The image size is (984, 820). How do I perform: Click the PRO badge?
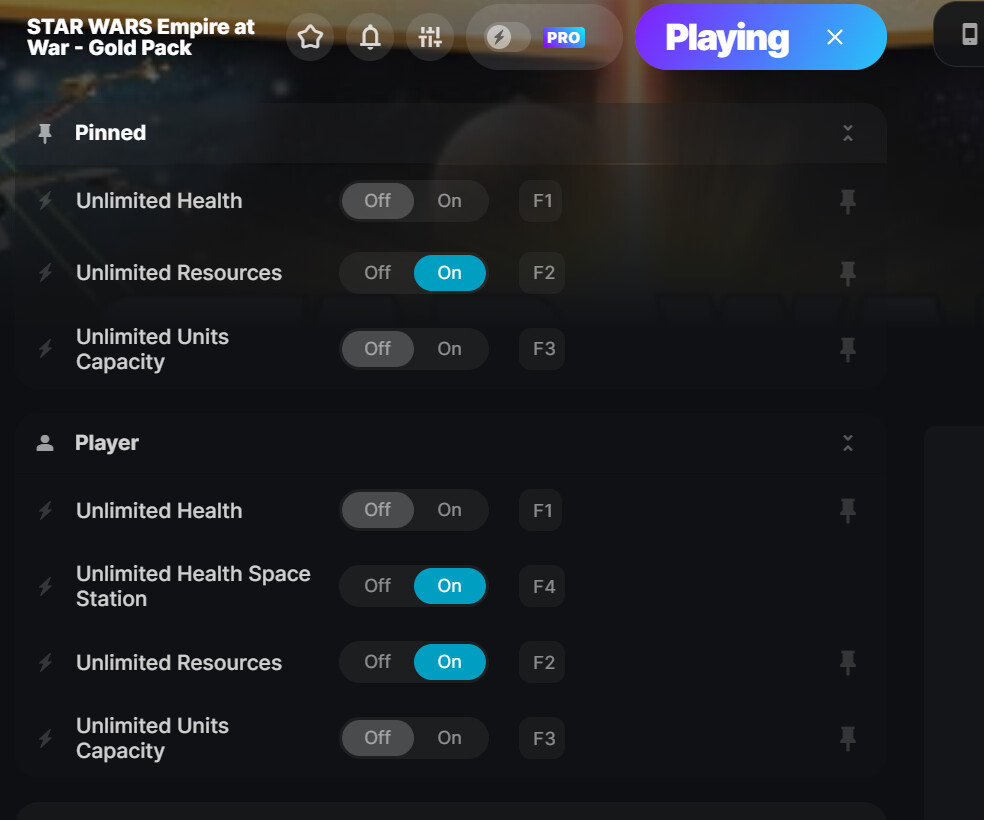click(564, 38)
